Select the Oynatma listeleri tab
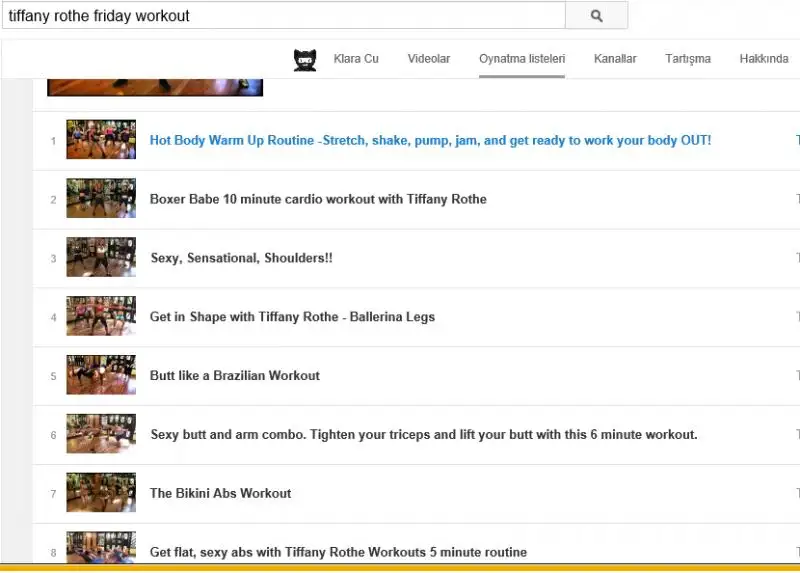 tap(522, 59)
